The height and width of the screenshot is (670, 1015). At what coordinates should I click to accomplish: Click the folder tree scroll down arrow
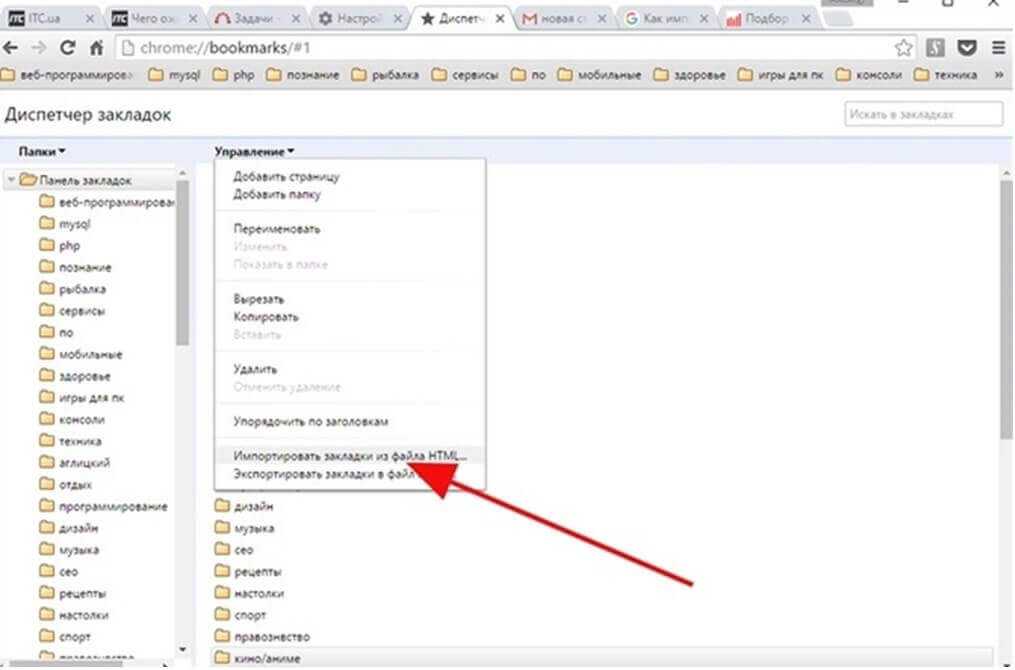point(183,649)
